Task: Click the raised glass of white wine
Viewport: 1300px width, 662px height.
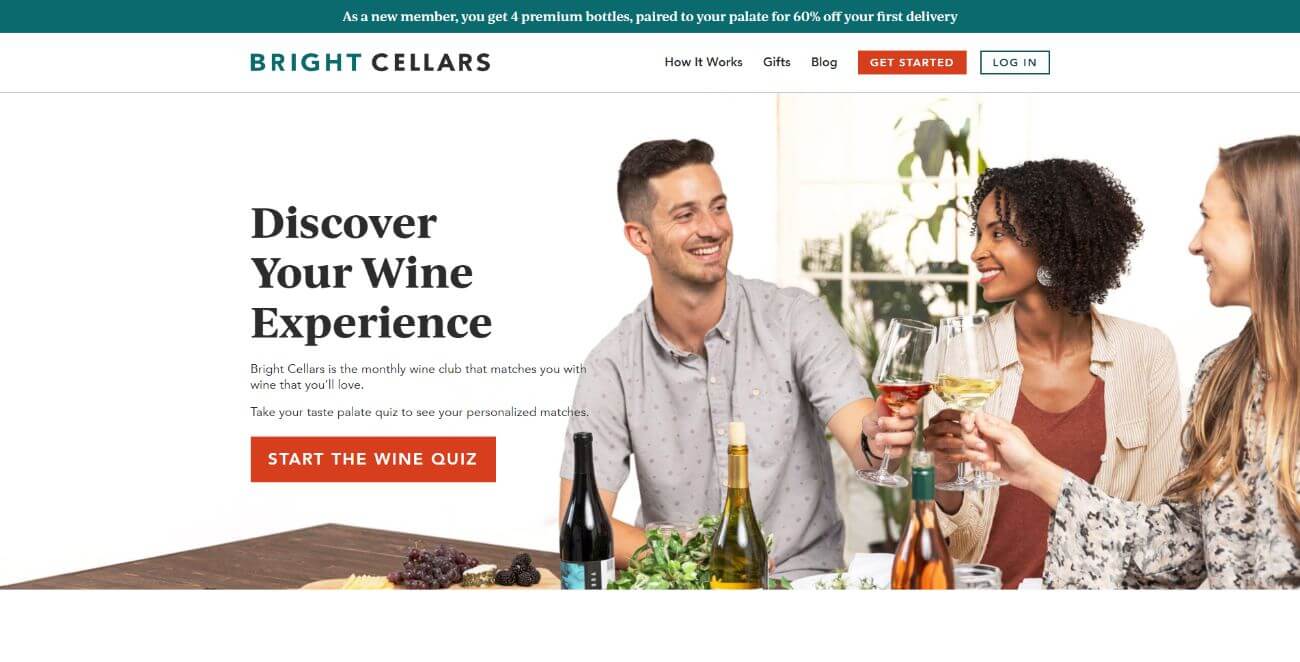Action: (965, 402)
